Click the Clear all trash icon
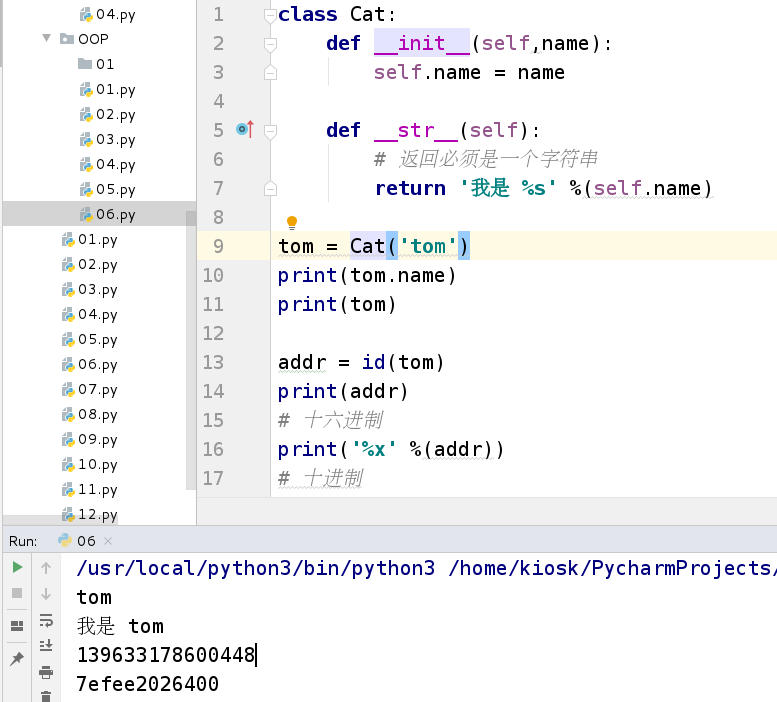This screenshot has height=702, width=777. pyautogui.click(x=46, y=696)
